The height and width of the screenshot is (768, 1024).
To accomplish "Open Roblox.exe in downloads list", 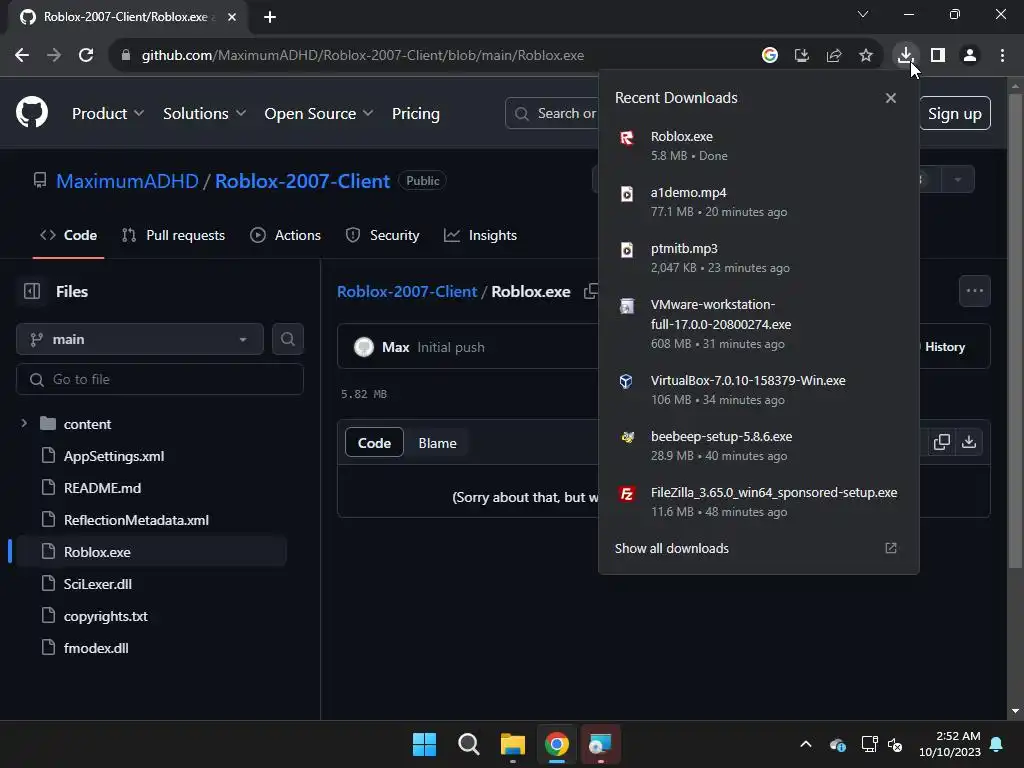I will [x=758, y=146].
